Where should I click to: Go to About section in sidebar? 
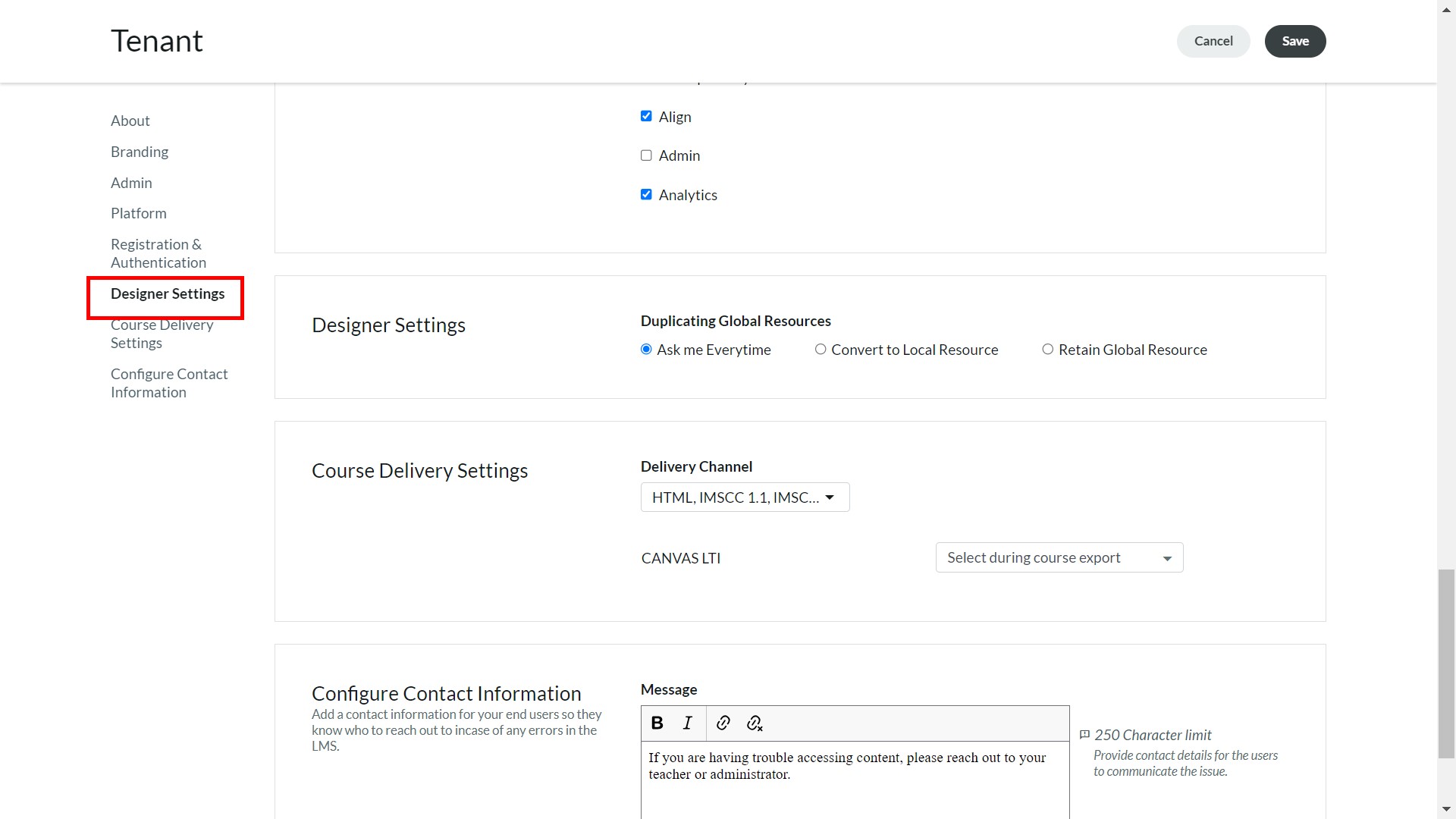pyautogui.click(x=130, y=121)
